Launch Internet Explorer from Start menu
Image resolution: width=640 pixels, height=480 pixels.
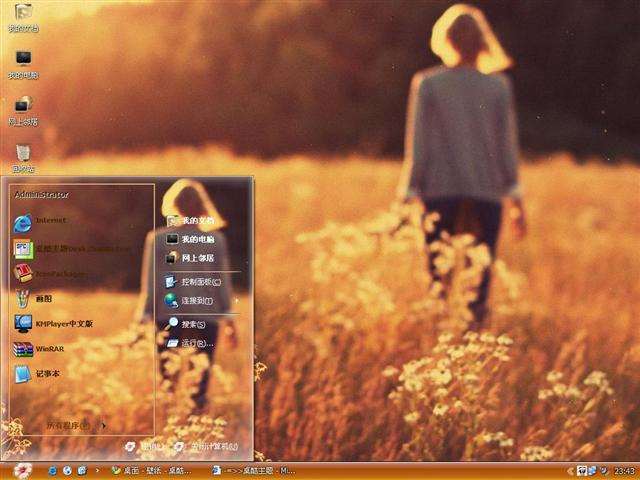tap(39, 222)
